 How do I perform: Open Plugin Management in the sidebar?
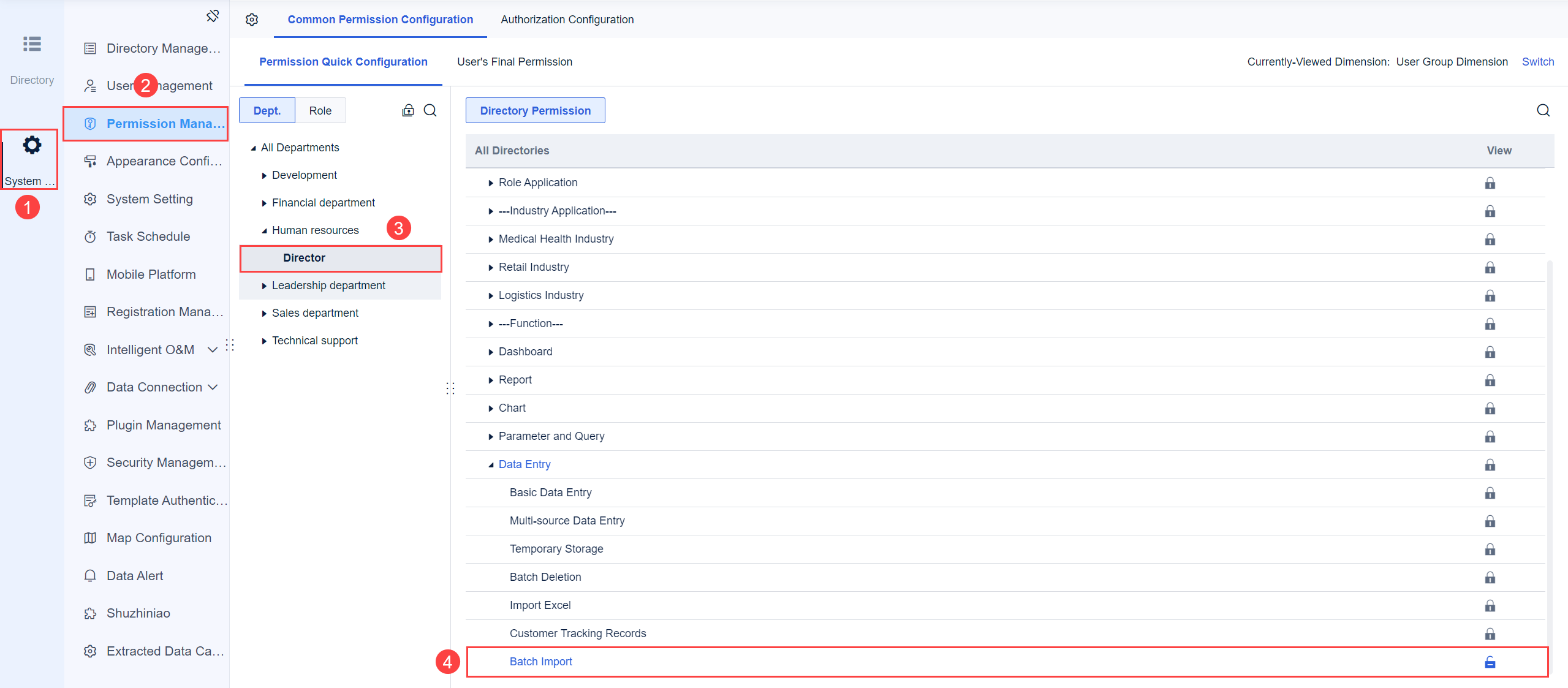[x=164, y=425]
